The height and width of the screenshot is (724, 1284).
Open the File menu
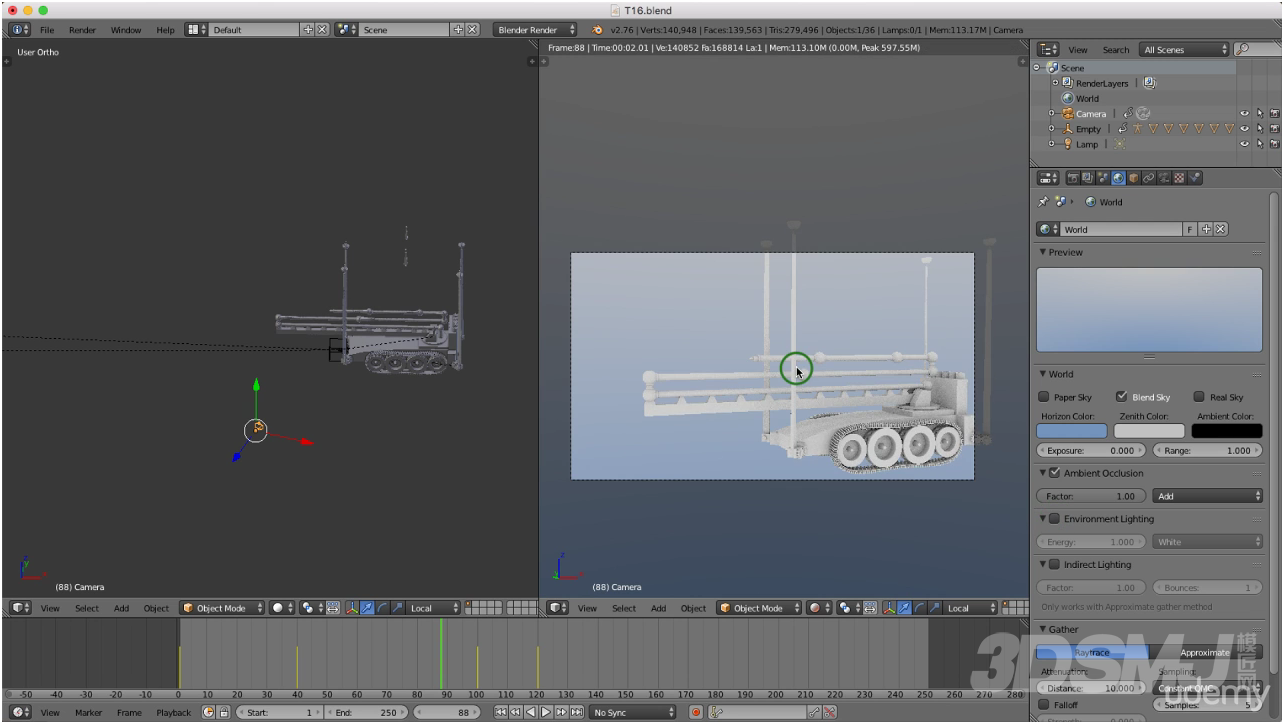tap(47, 30)
